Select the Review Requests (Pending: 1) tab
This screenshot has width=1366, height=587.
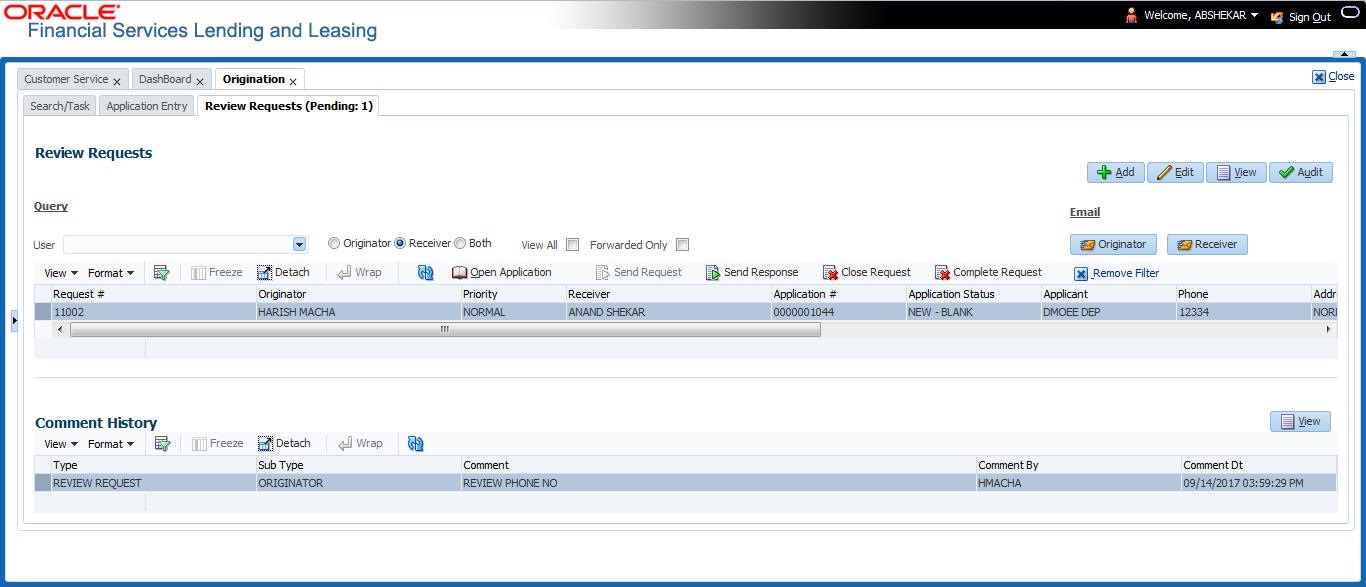pyautogui.click(x=289, y=106)
